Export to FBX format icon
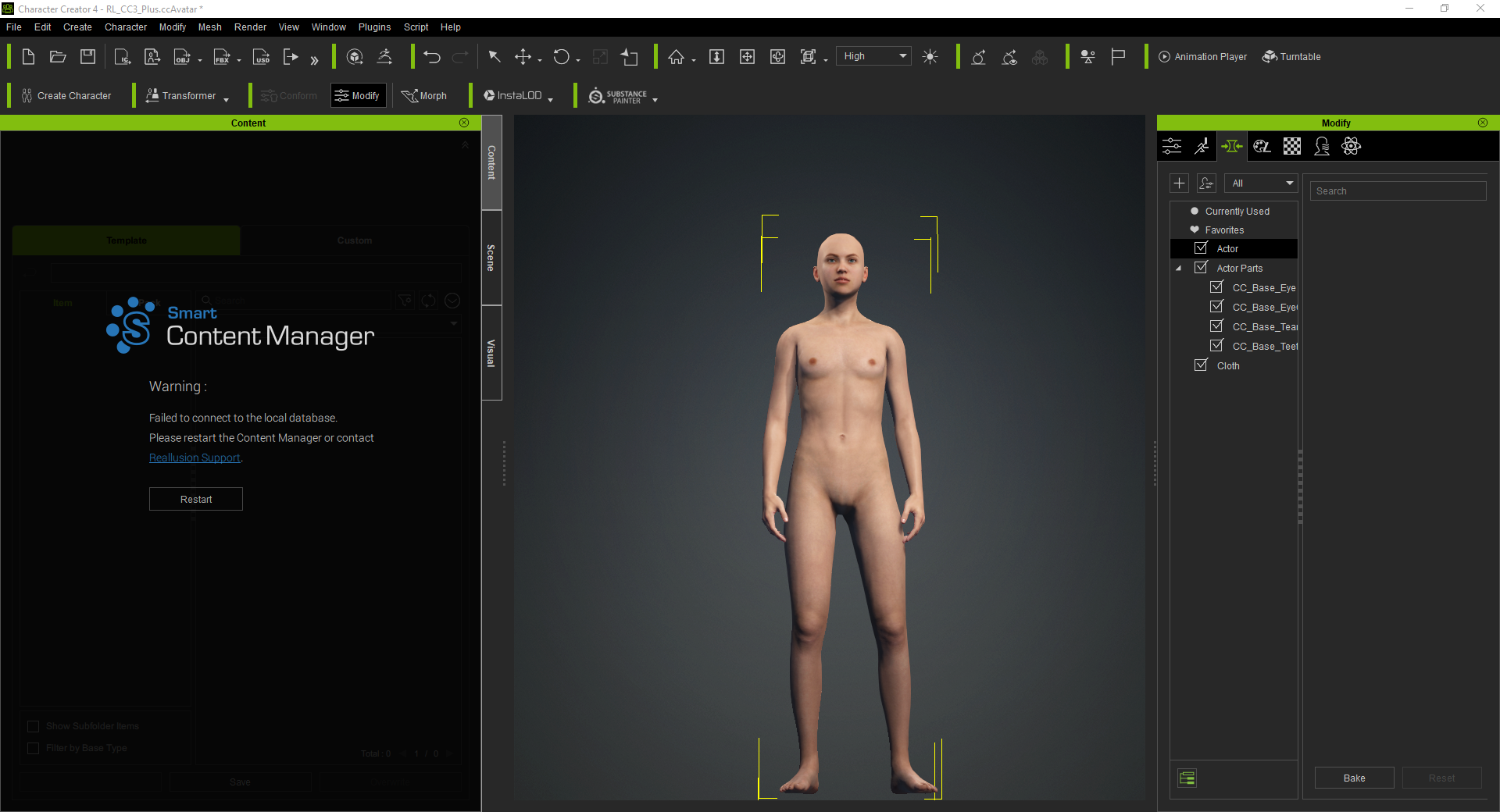Viewport: 1500px width, 812px height. [x=222, y=57]
